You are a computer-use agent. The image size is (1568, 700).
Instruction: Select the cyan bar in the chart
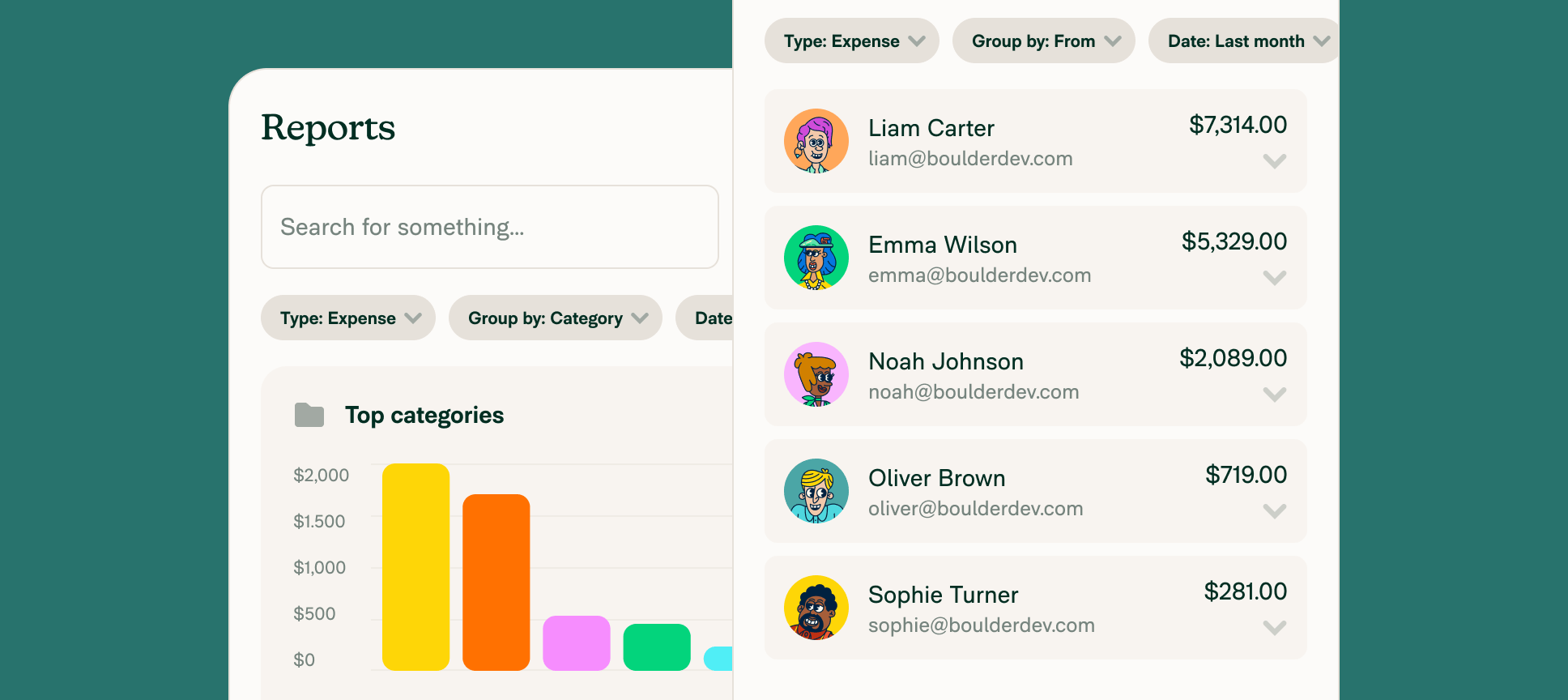pyautogui.click(x=718, y=659)
